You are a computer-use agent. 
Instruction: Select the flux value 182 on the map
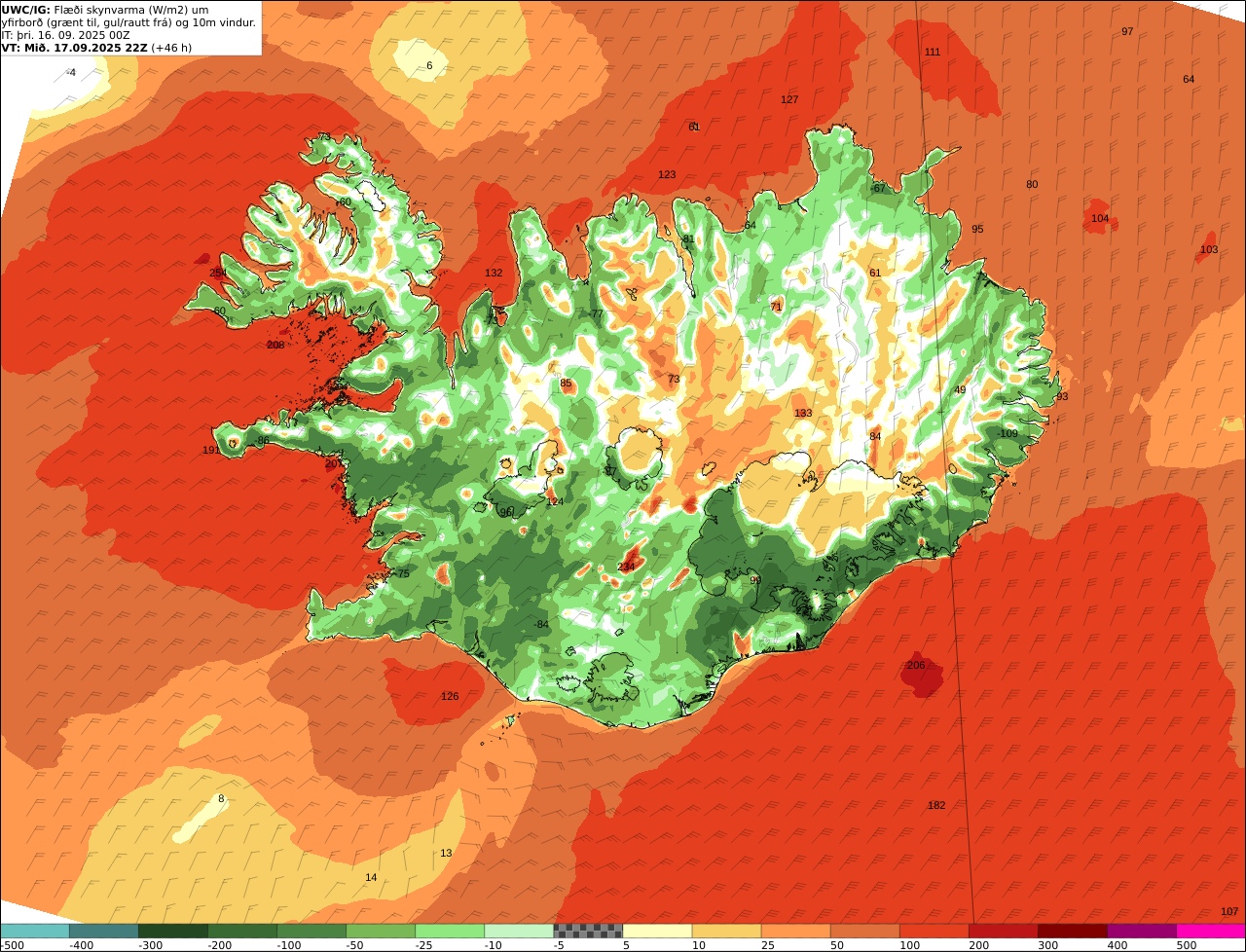pyautogui.click(x=936, y=805)
